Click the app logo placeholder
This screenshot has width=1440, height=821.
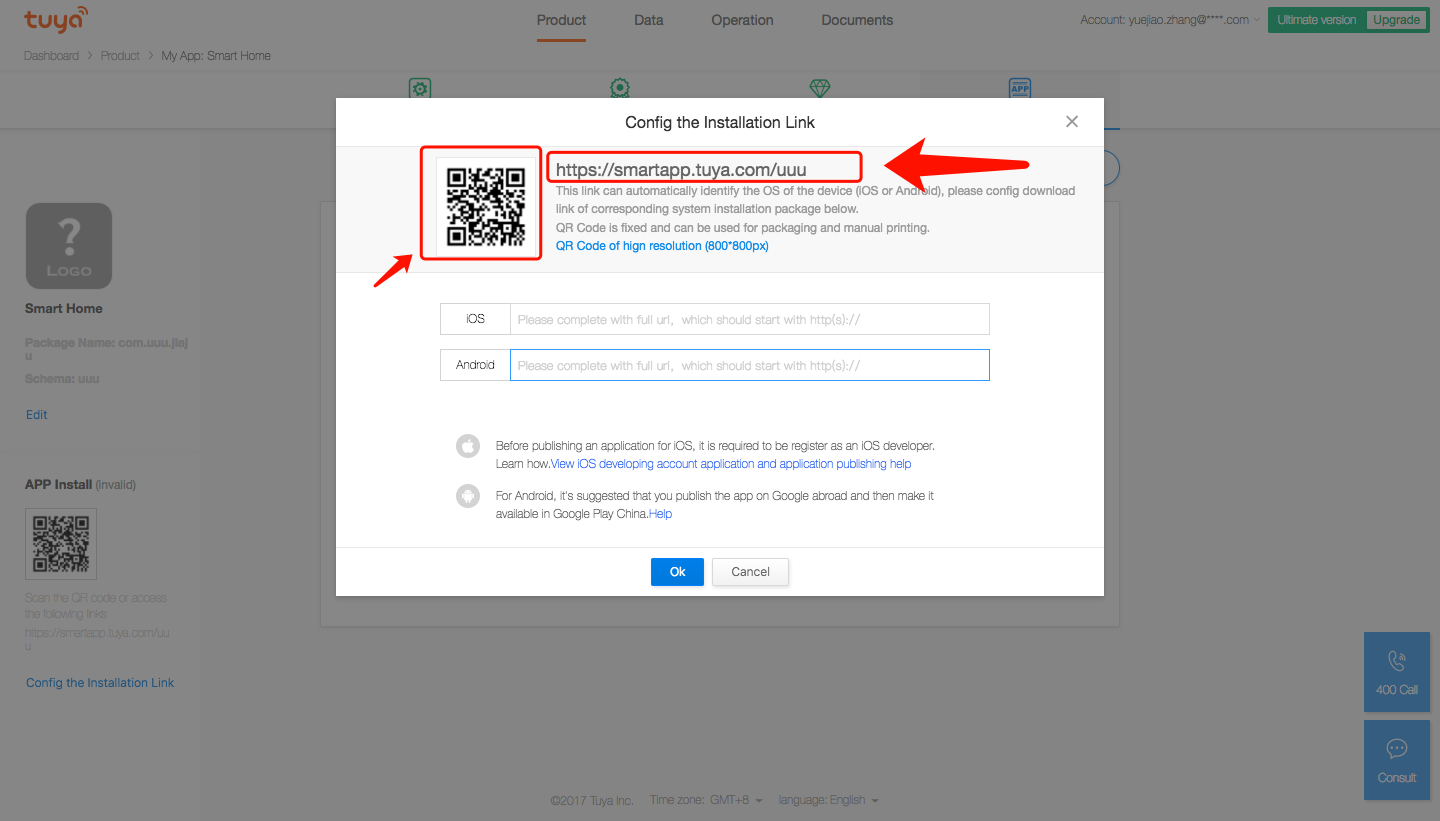pos(69,246)
